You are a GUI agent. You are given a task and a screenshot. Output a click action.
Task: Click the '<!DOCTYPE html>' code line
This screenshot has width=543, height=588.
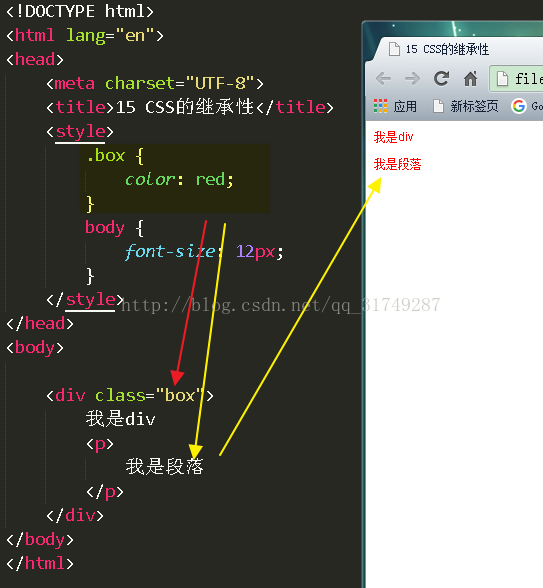pos(80,11)
